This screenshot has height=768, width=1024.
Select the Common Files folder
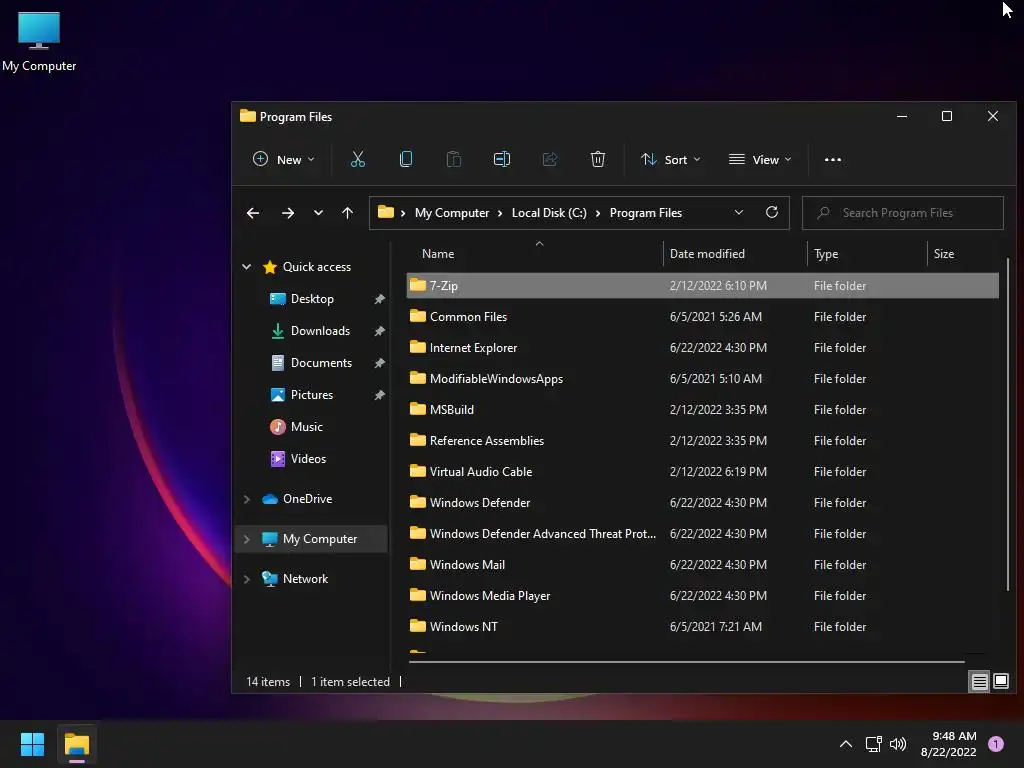[703, 317]
